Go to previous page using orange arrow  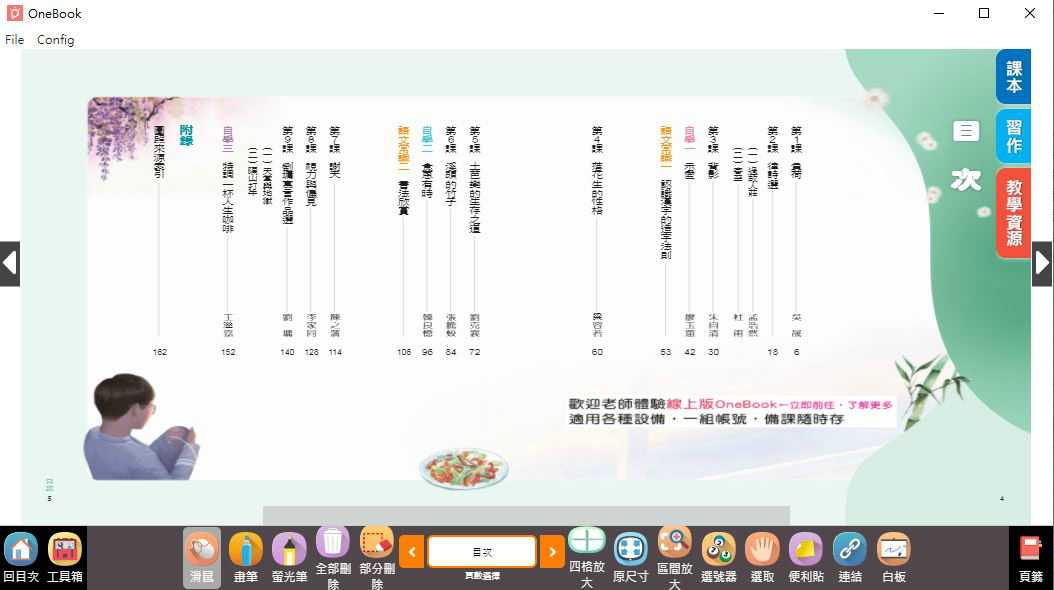pyautogui.click(x=411, y=552)
